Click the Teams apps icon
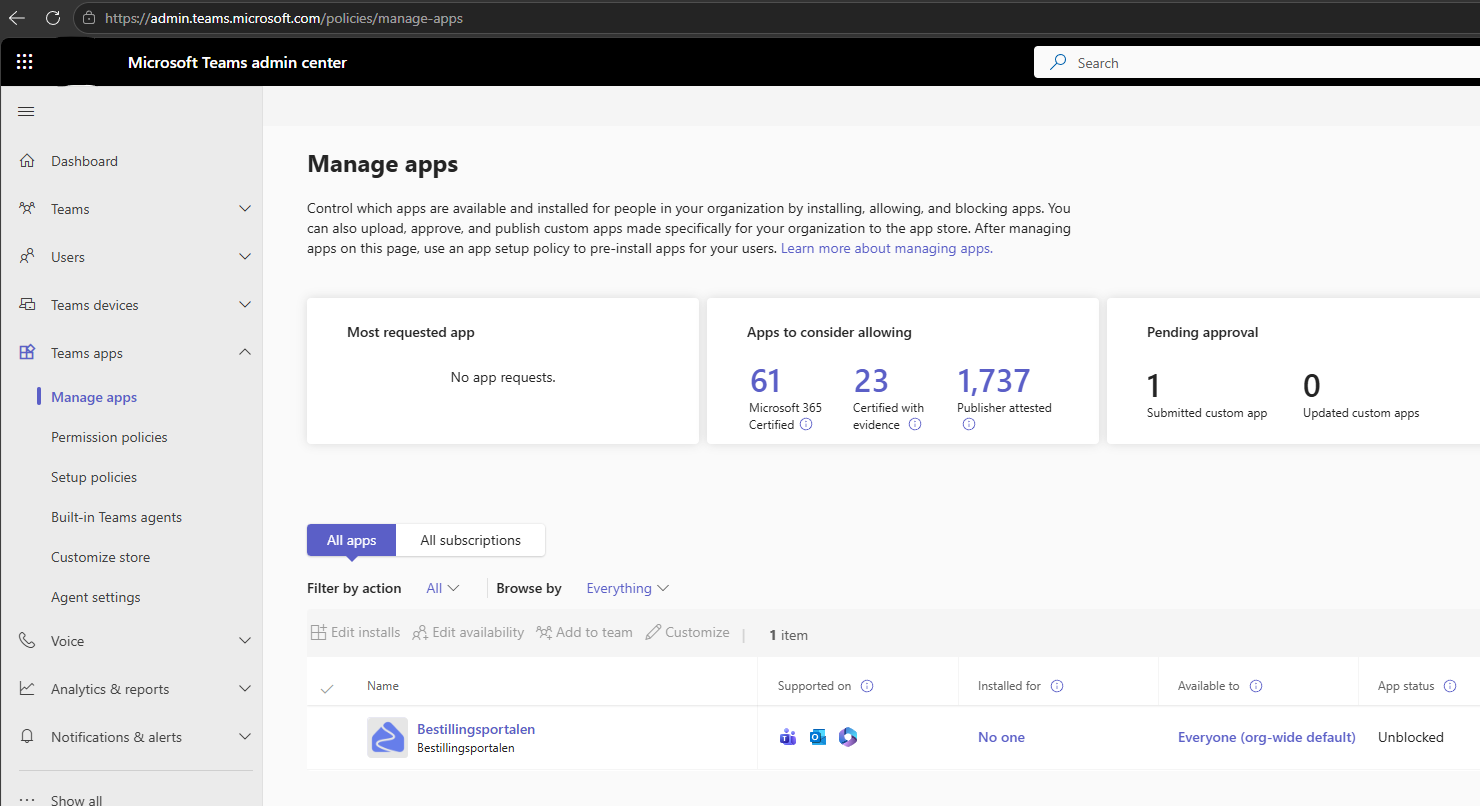1480x806 pixels. (27, 353)
